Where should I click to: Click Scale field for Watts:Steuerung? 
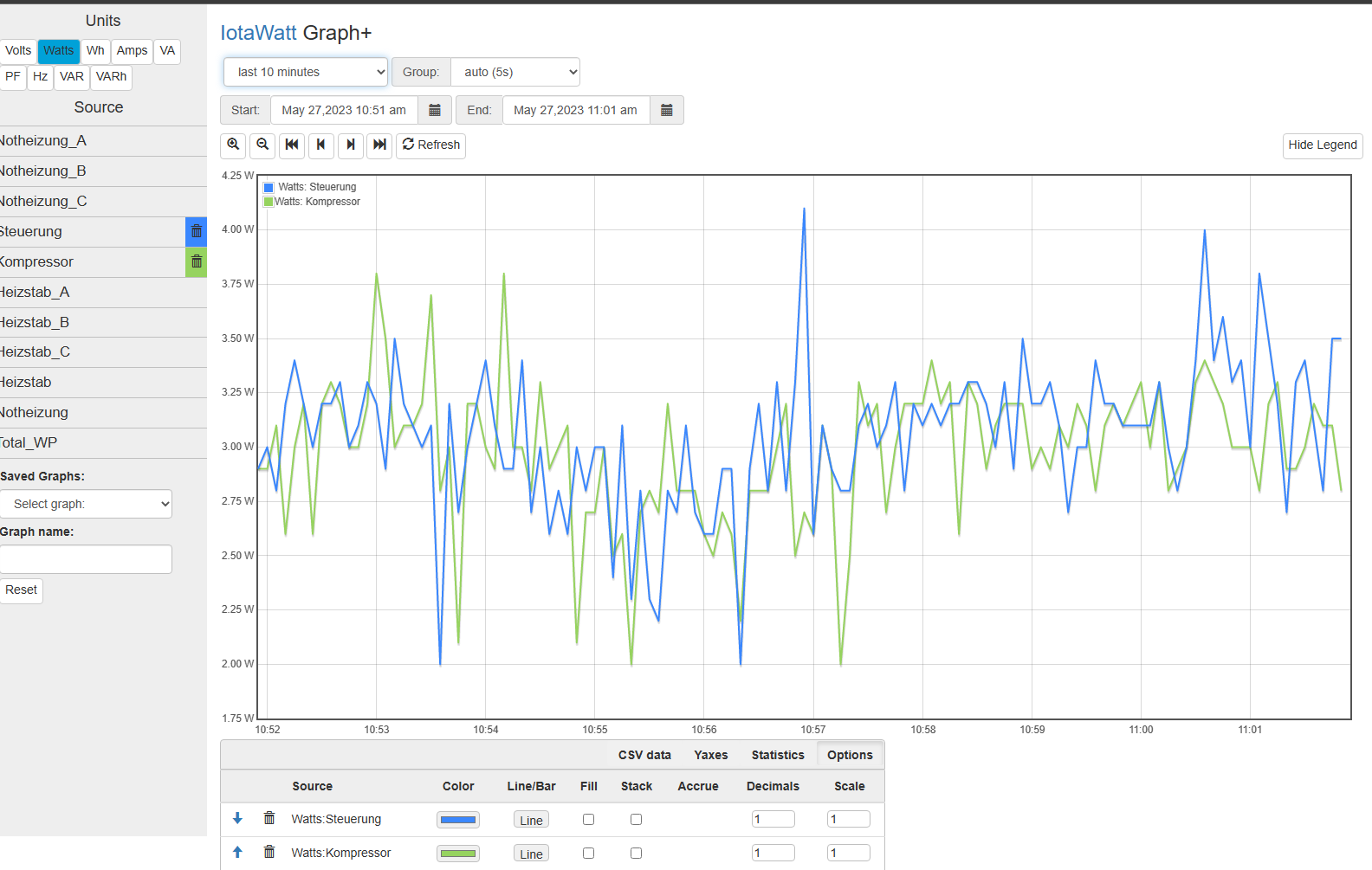[x=849, y=819]
